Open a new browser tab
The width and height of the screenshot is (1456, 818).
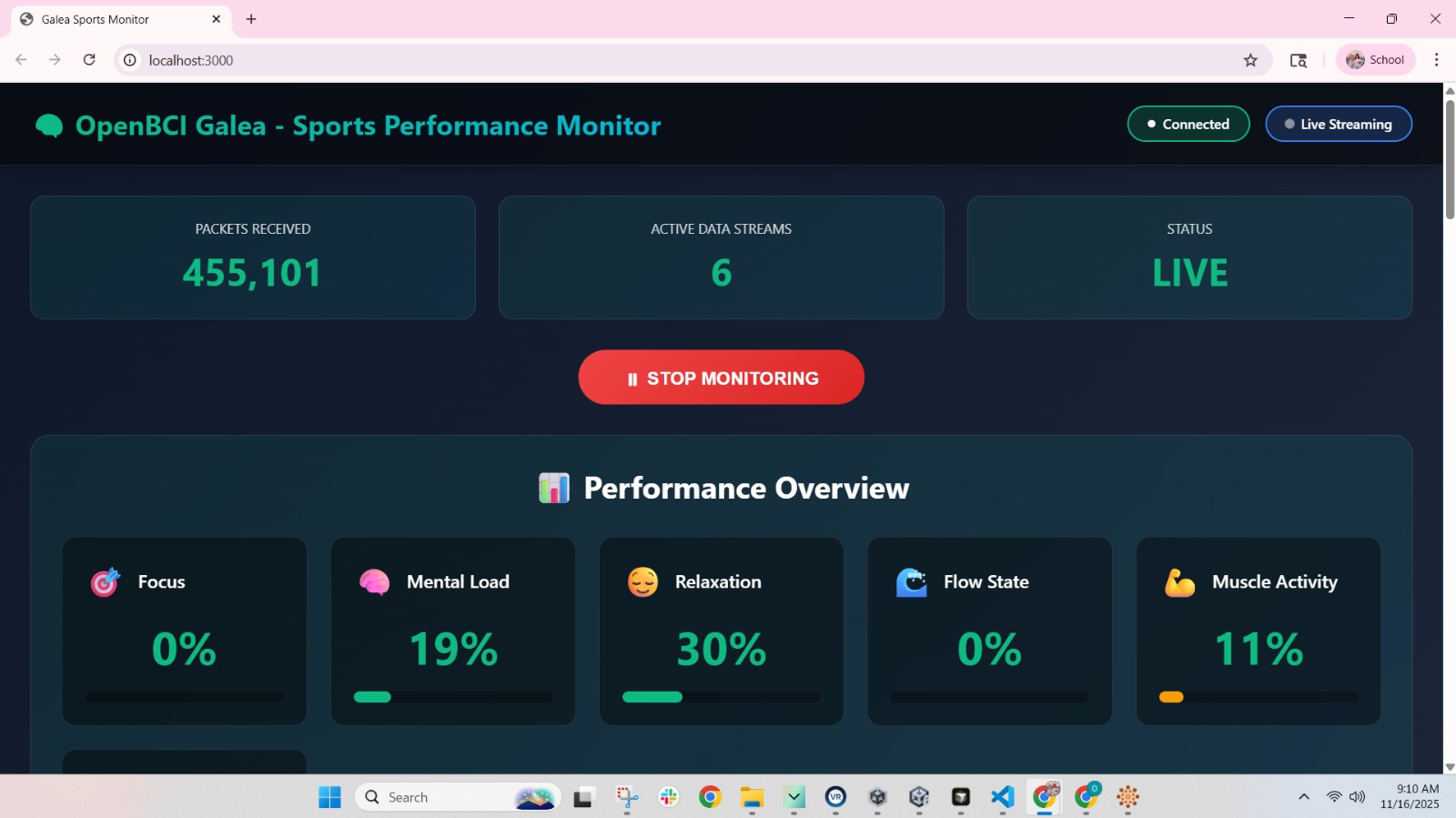tap(251, 19)
